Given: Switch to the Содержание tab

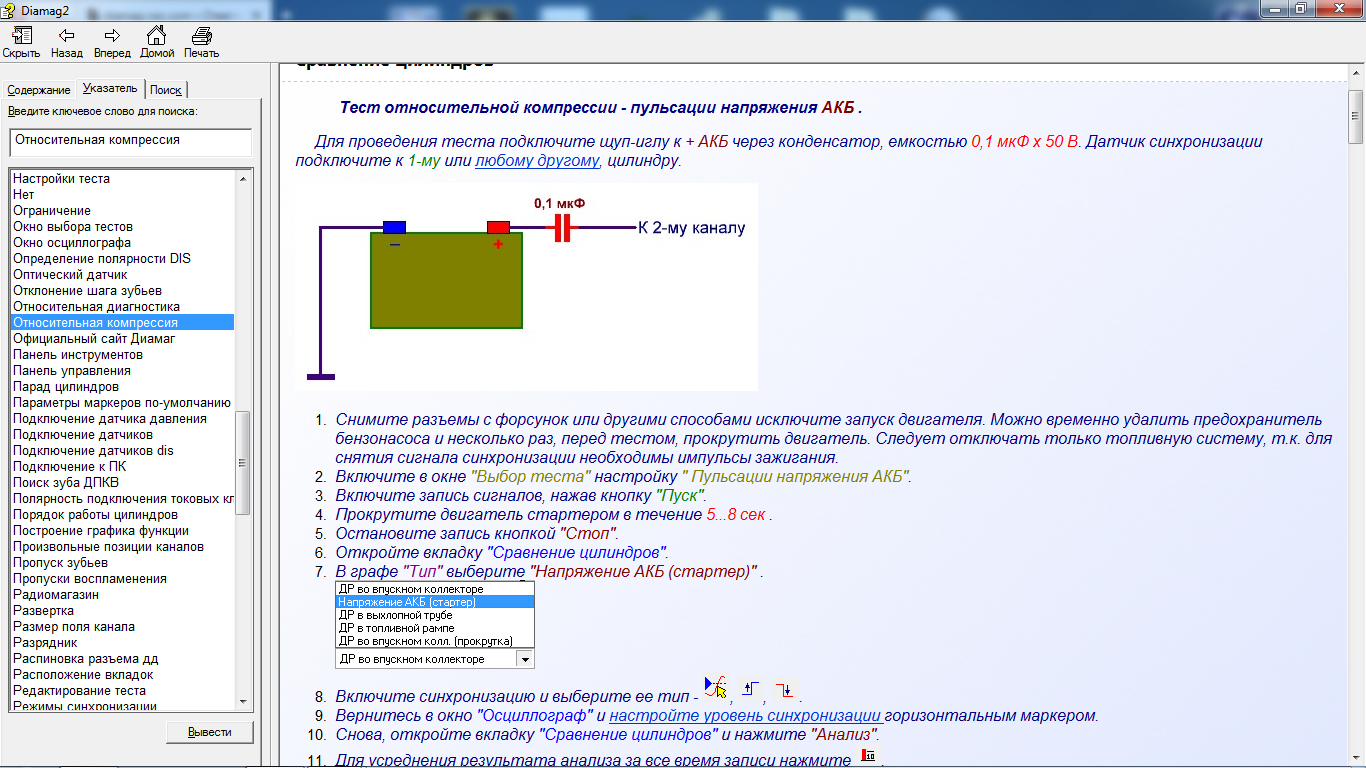Looking at the screenshot, I should 39,90.
